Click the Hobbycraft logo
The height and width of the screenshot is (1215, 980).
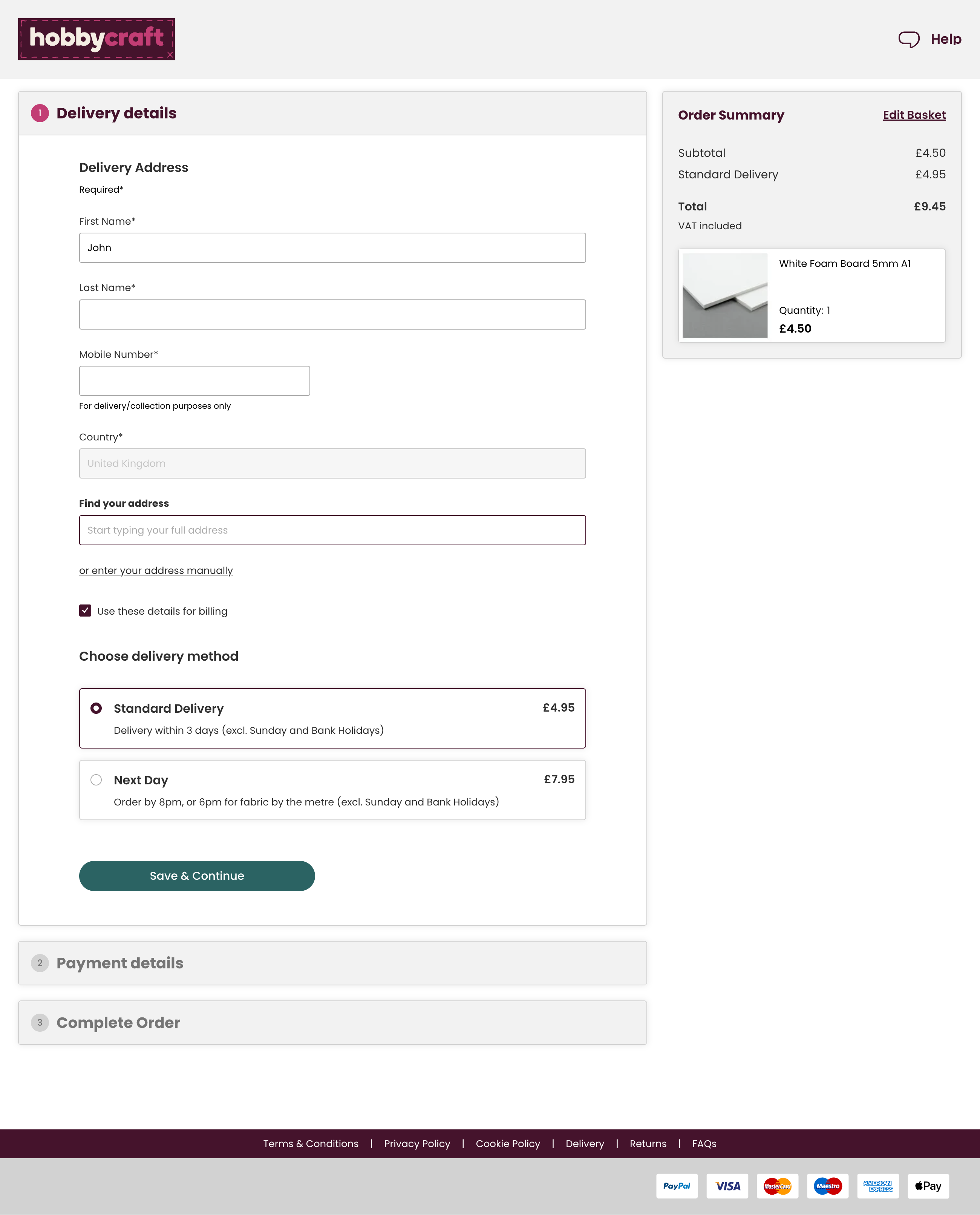[x=96, y=39]
